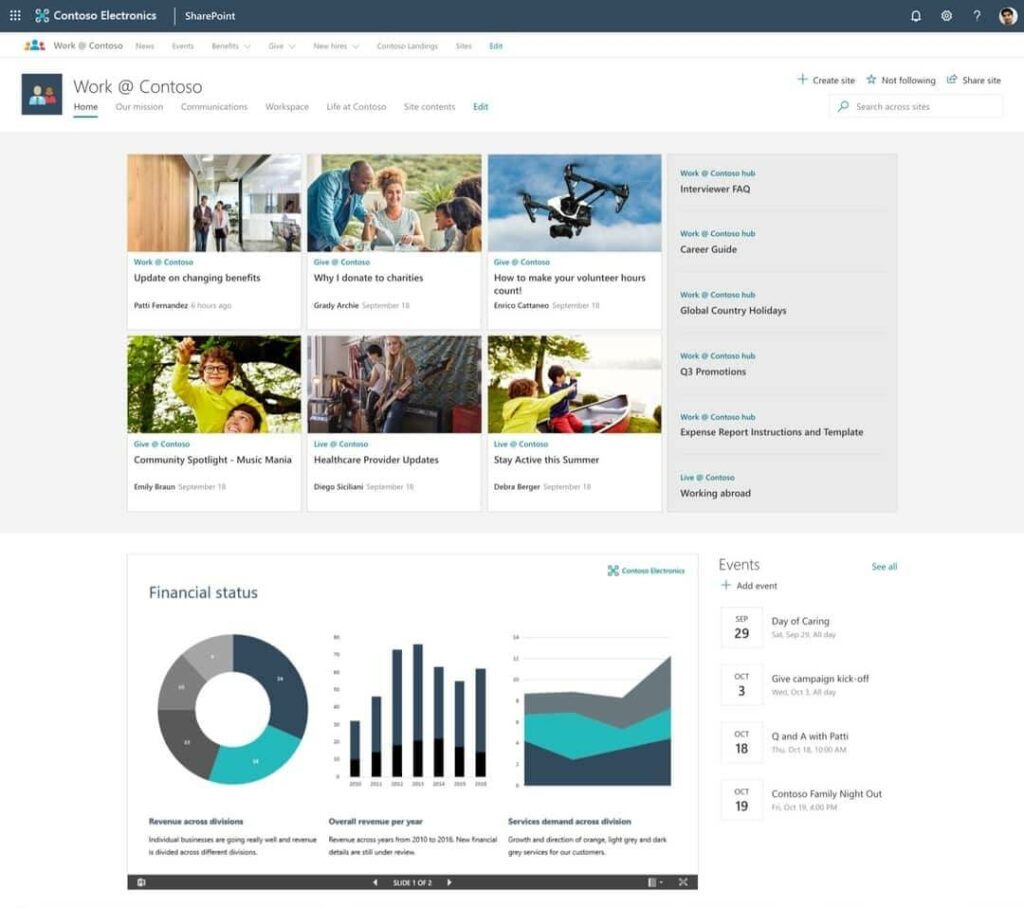Open the slide viewer fullscreen icon
Viewport: 1024px width, 908px height.
(683, 883)
